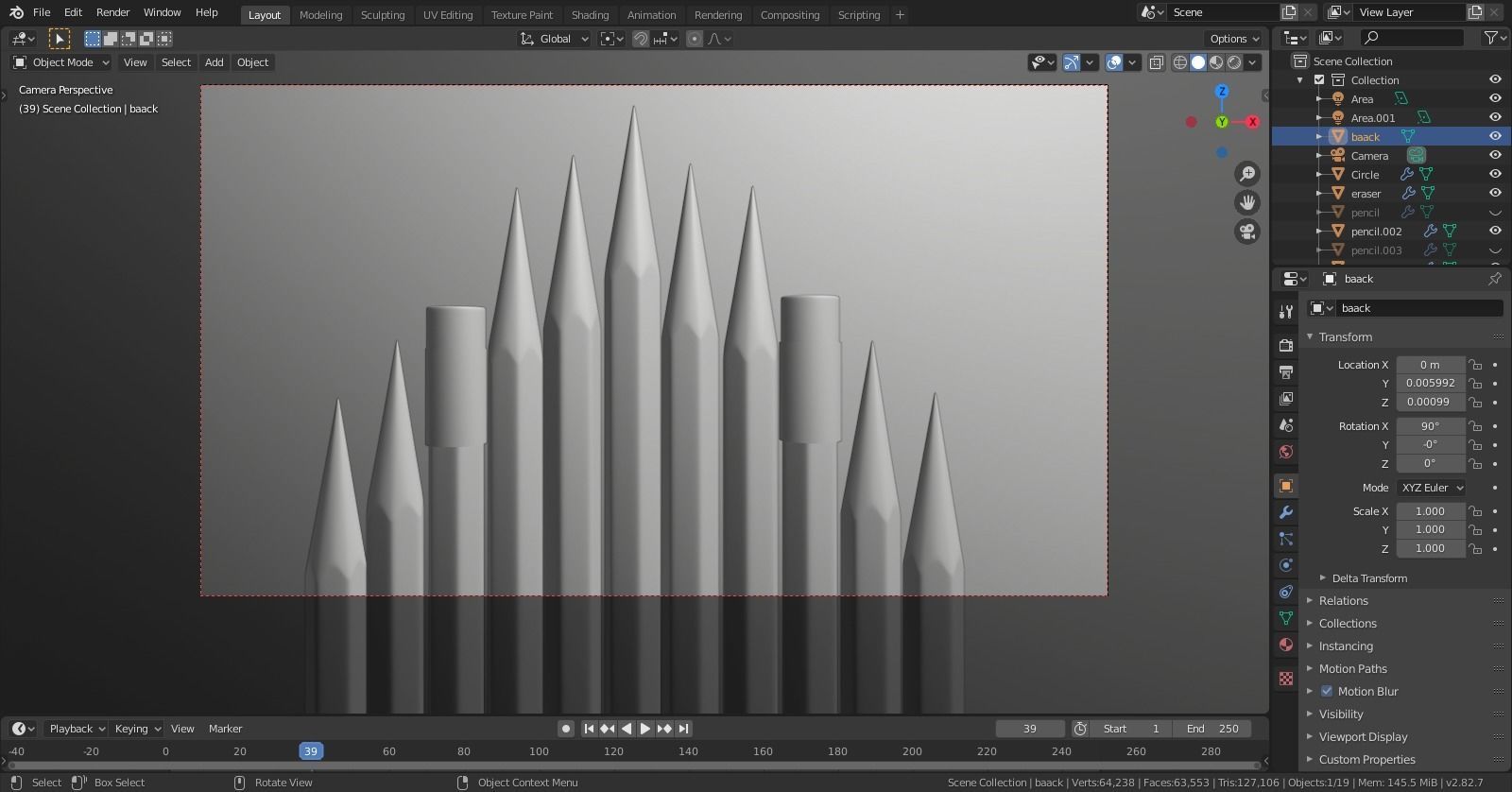This screenshot has height=792, width=1512.
Task: Open the File menu
Action: [x=42, y=13]
